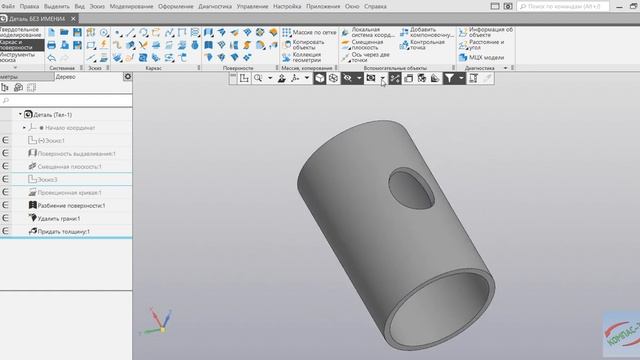Toggle visibility of Эскиз:3 row

coord(5,179)
